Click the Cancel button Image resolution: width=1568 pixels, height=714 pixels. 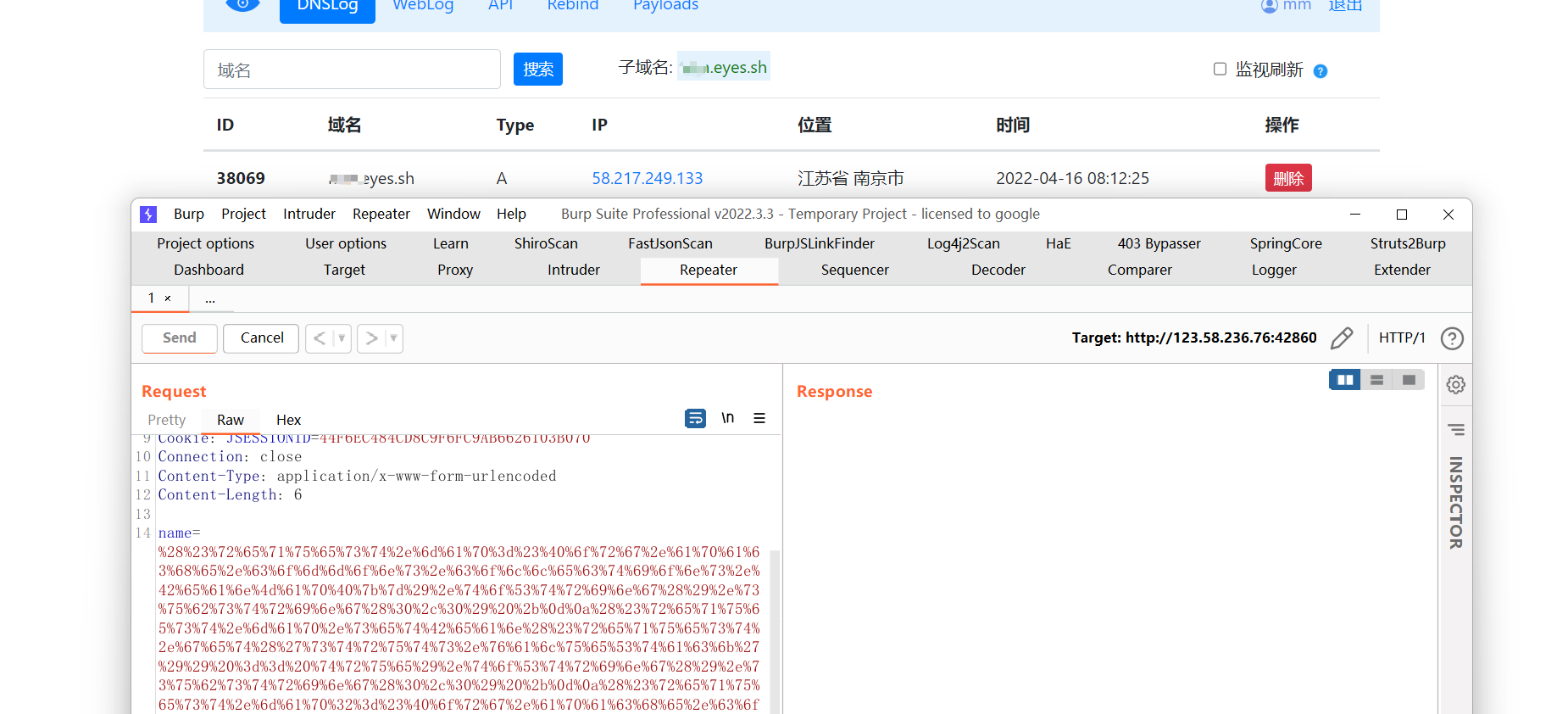point(262,338)
